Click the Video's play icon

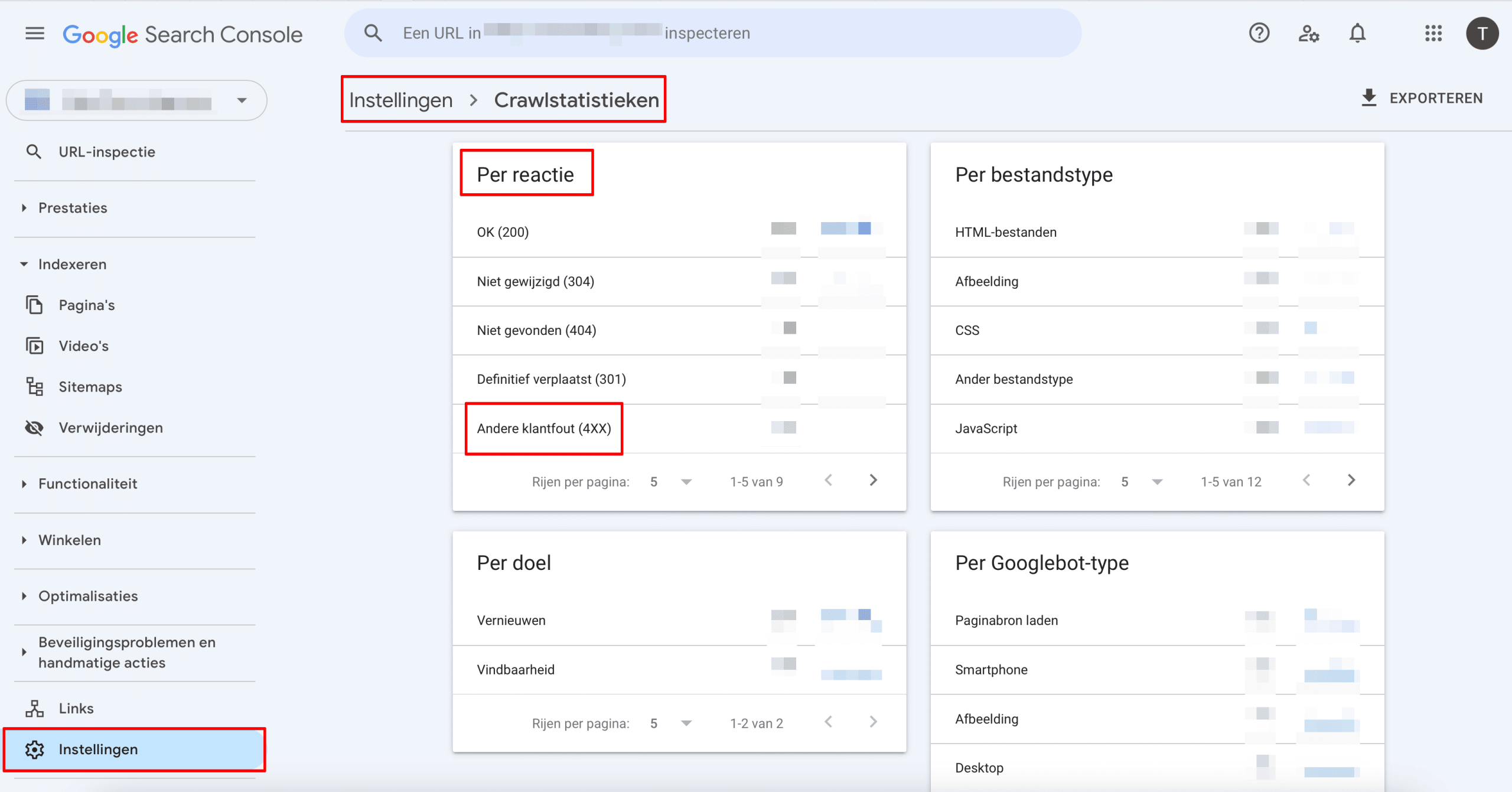pyautogui.click(x=34, y=346)
